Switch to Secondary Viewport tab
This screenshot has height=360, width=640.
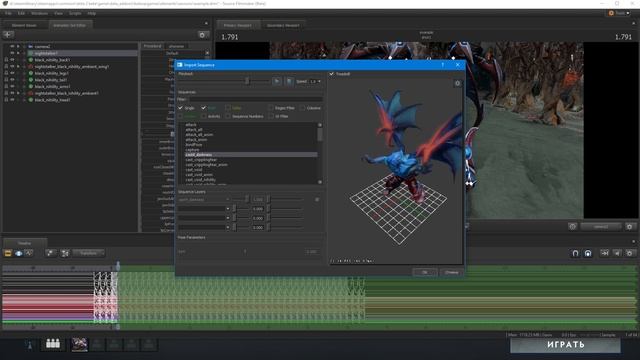click(283, 25)
